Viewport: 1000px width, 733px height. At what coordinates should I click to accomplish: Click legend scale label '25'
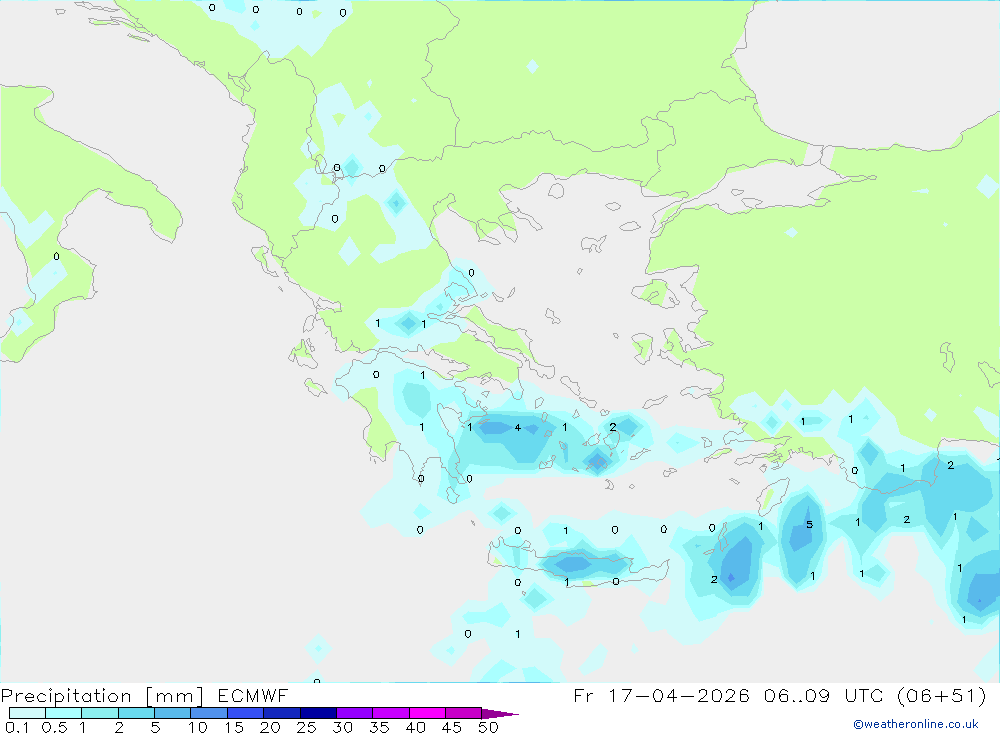tap(307, 727)
